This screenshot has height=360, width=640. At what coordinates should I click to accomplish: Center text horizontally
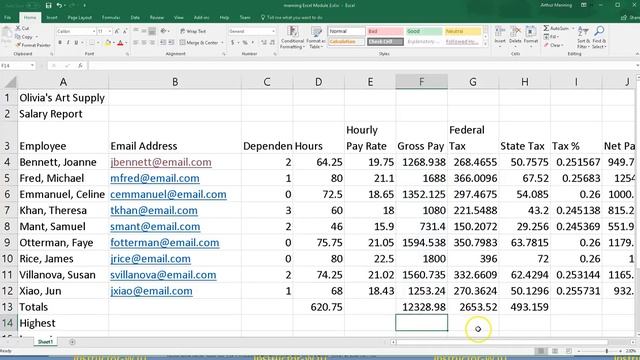pos(144,42)
